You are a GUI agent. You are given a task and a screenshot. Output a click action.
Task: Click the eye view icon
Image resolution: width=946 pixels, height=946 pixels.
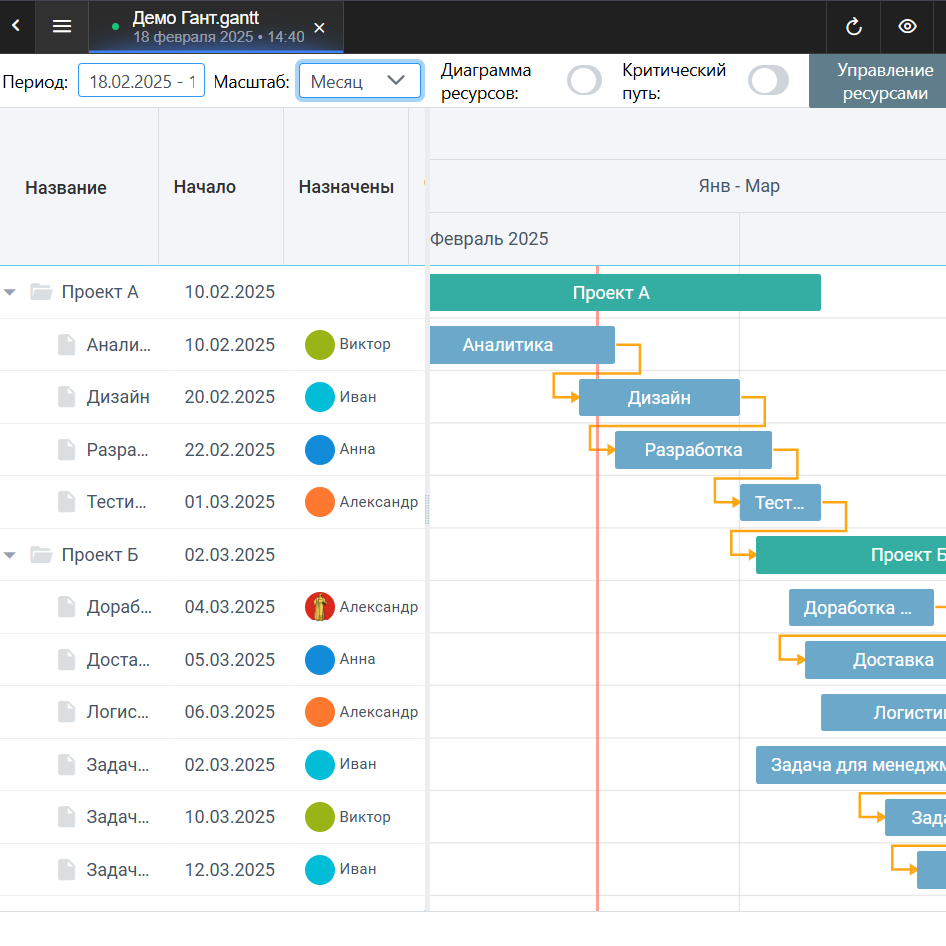click(907, 27)
